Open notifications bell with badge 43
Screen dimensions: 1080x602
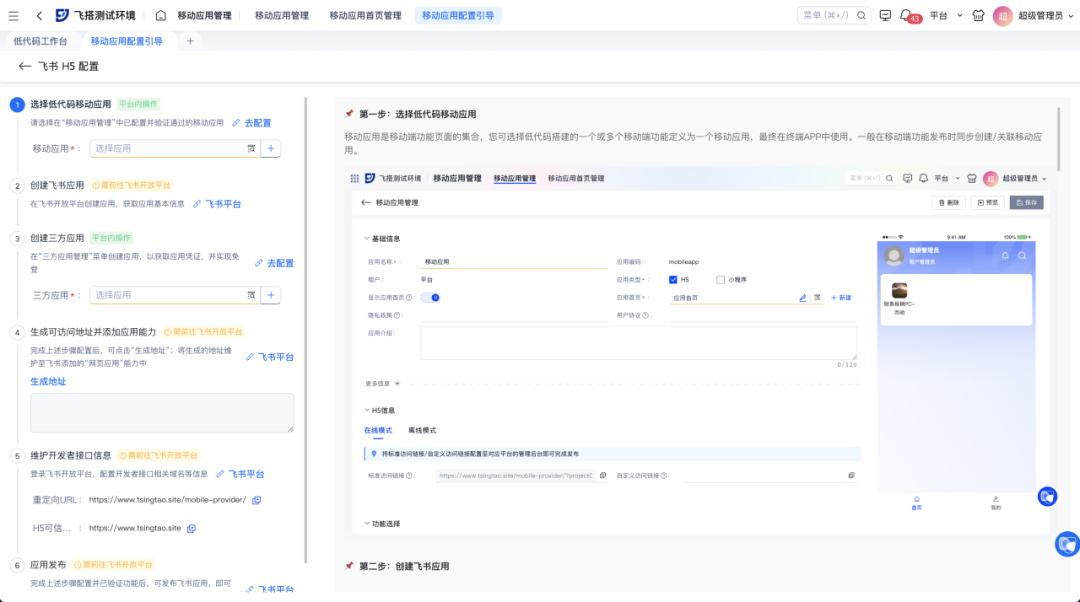point(906,15)
